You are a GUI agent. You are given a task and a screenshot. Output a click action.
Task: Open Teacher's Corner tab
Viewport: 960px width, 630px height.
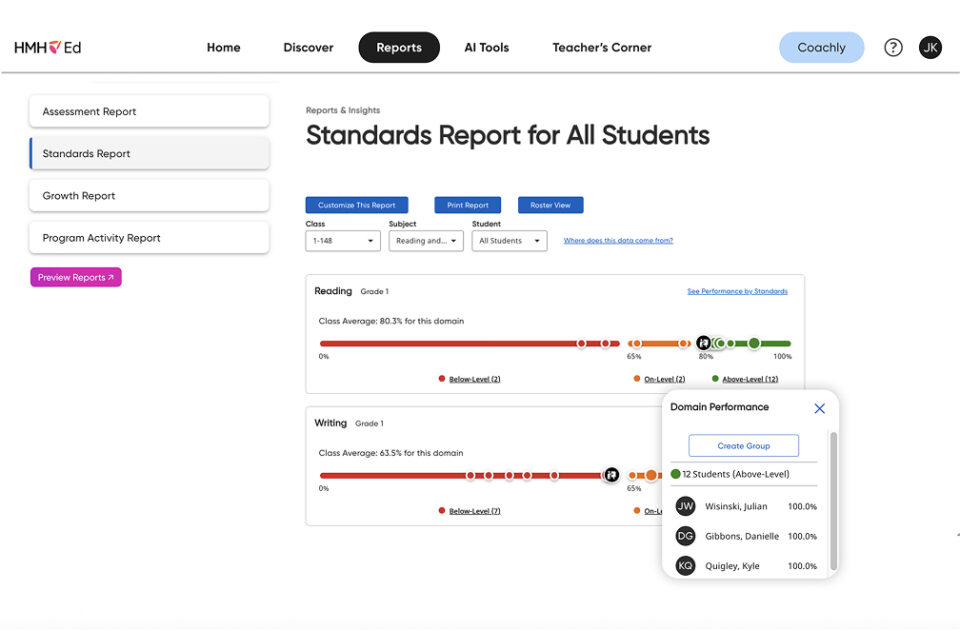(x=602, y=47)
